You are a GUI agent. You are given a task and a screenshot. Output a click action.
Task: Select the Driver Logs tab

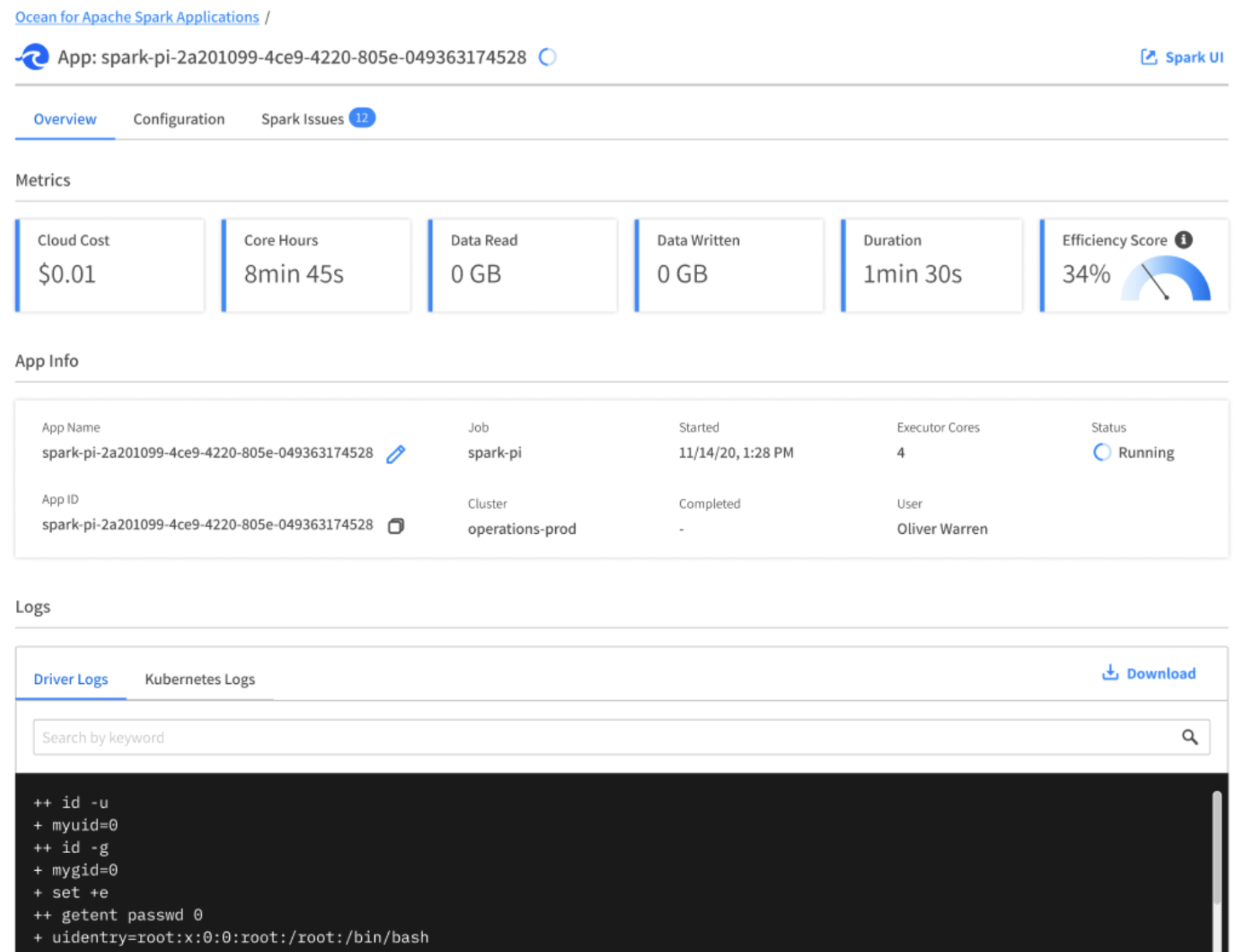tap(70, 679)
